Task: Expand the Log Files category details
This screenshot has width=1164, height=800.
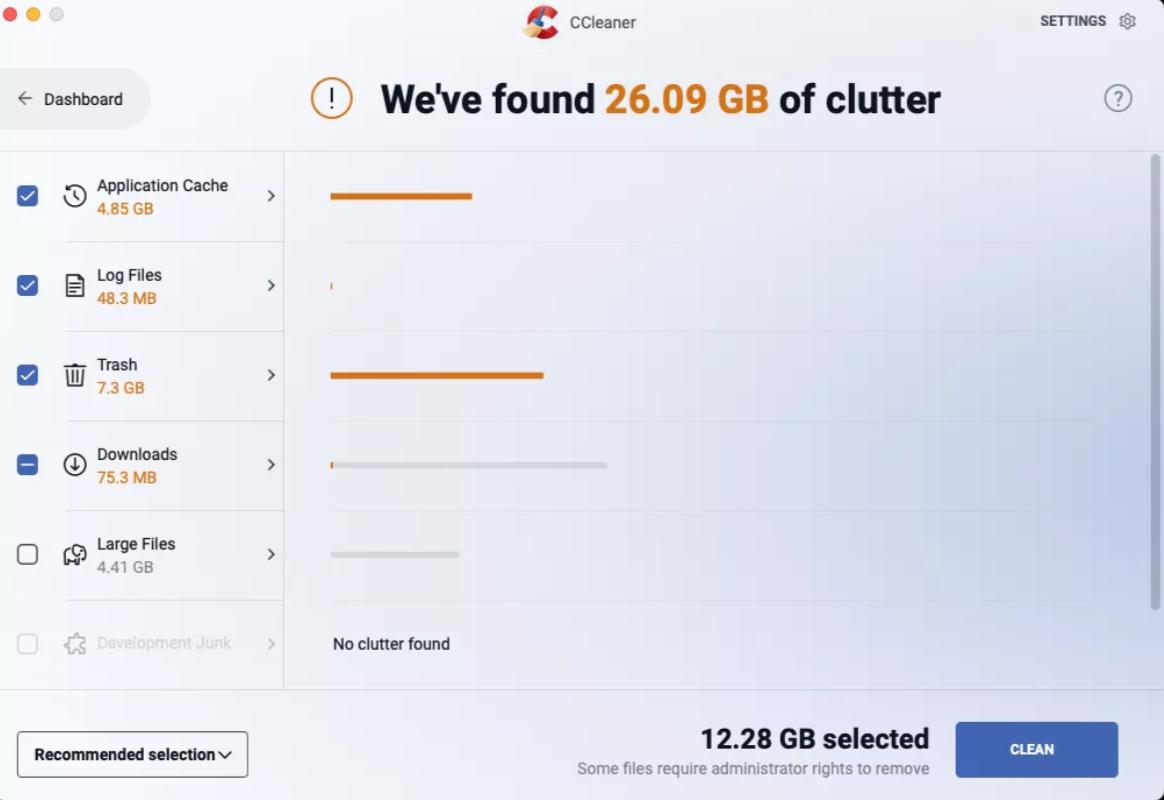Action: pyautogui.click(x=271, y=285)
